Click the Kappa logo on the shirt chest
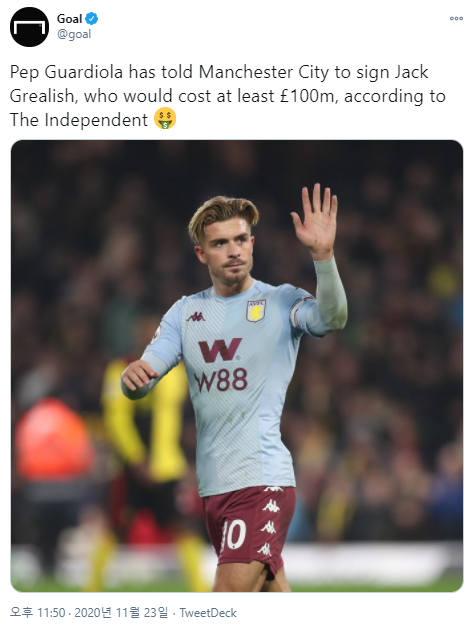 tap(195, 317)
